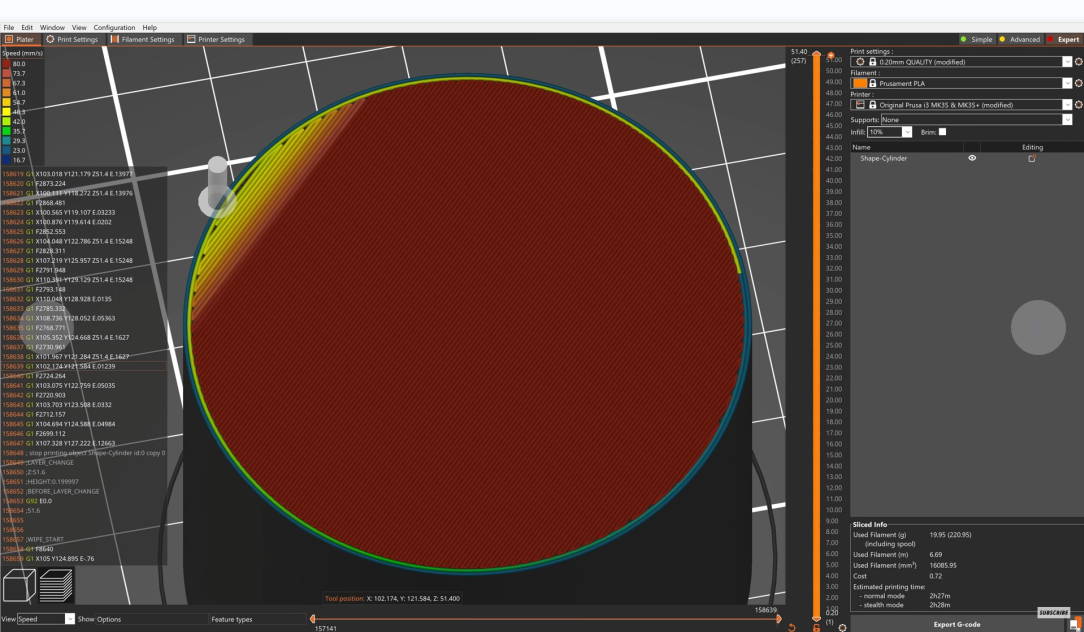Click nozzle tool marker in 3D preview
The height and width of the screenshot is (632, 1084).
point(217,186)
